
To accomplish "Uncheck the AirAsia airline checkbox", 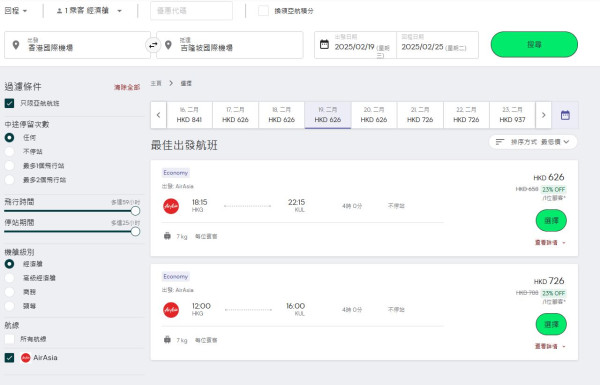I will tap(9, 358).
